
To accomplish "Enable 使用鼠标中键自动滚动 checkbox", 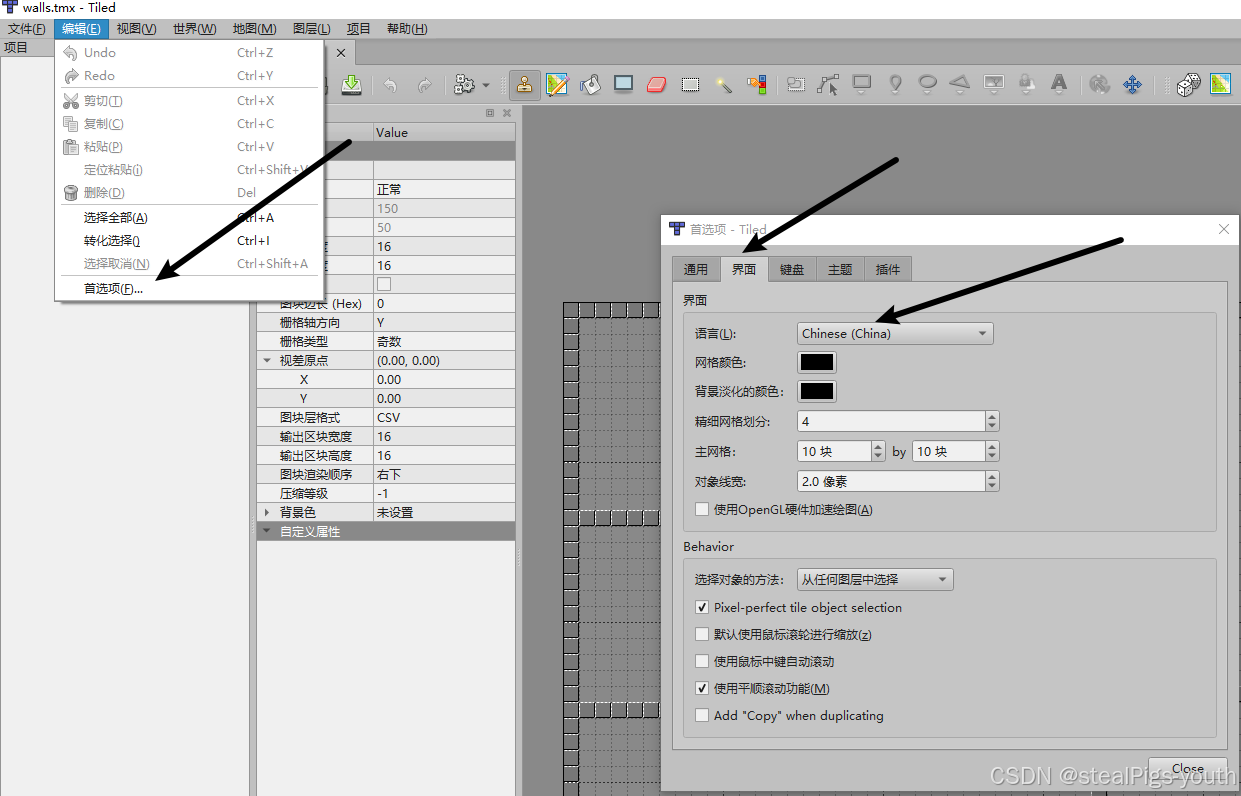I will click(702, 662).
